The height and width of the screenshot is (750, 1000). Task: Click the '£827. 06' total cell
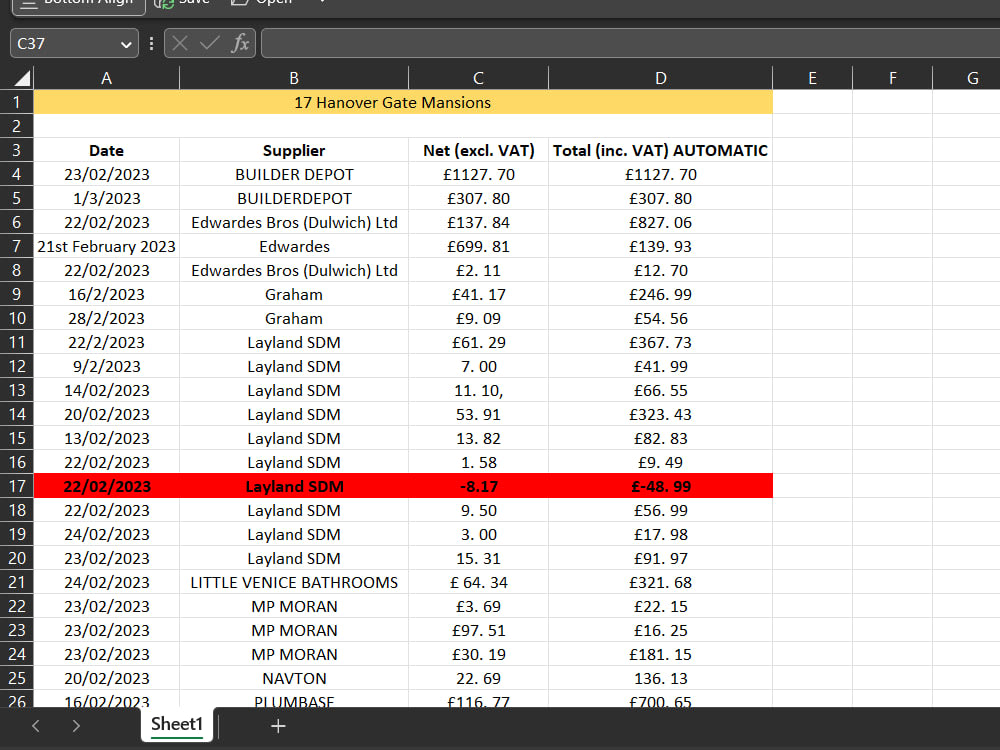661,223
